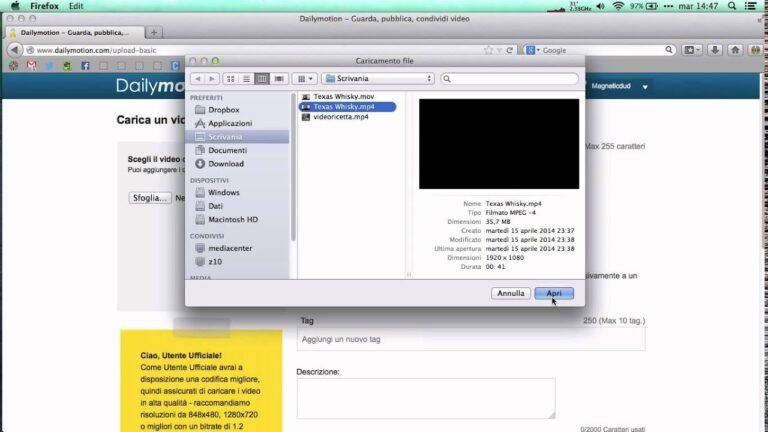Open the search engine selector dropdown
This screenshot has width=768, height=432.
coord(532,50)
